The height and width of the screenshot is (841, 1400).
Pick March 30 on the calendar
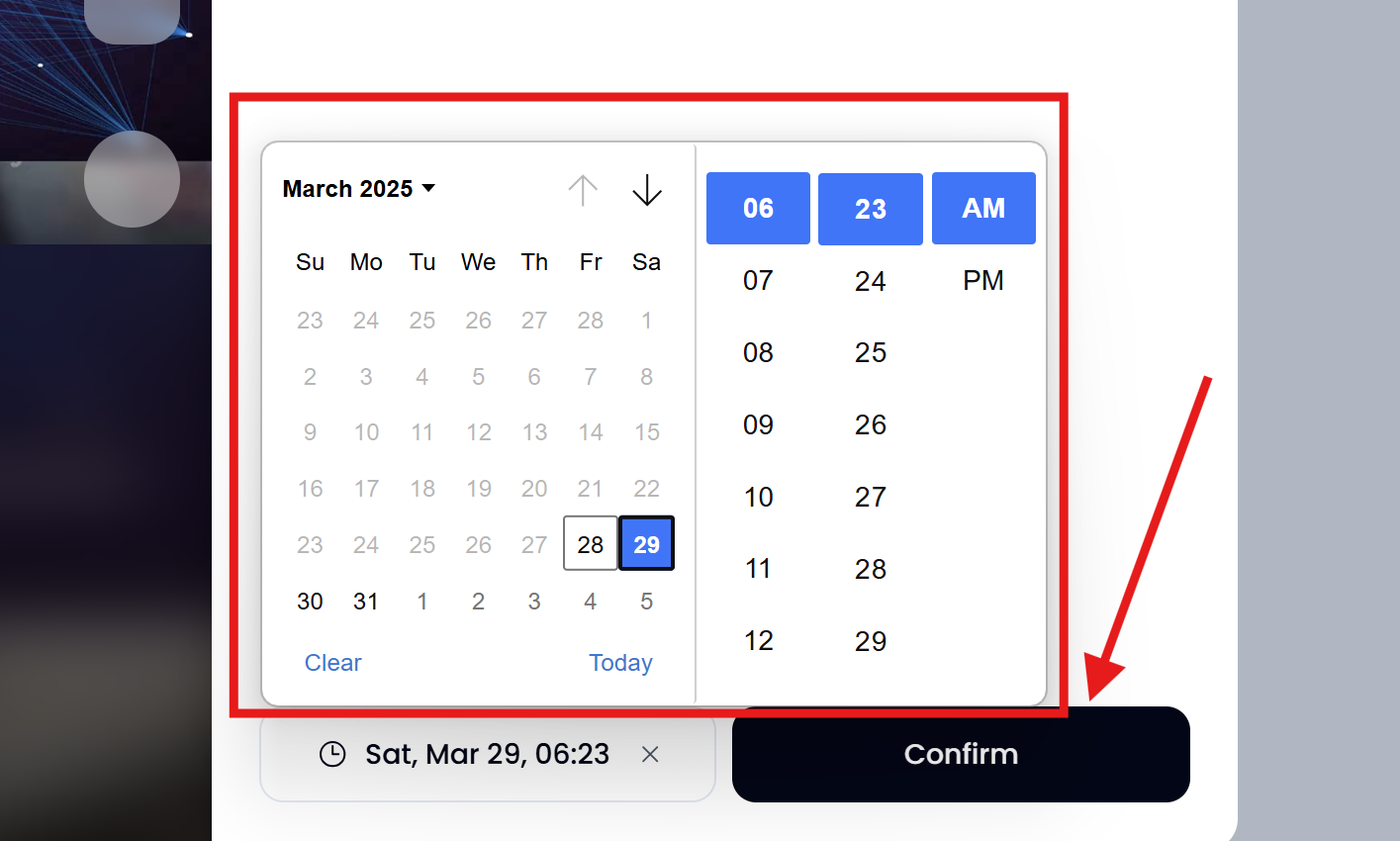tap(310, 601)
